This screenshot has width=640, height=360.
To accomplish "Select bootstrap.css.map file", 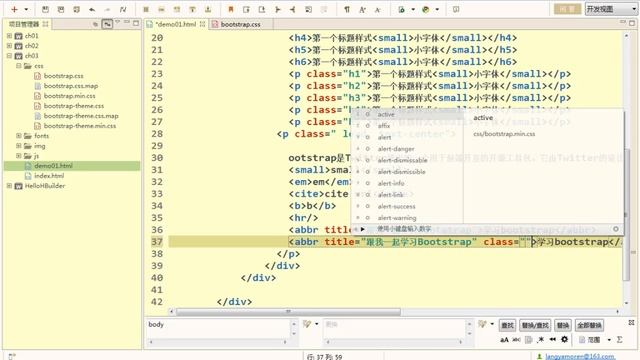I will pyautogui.click(x=71, y=86).
